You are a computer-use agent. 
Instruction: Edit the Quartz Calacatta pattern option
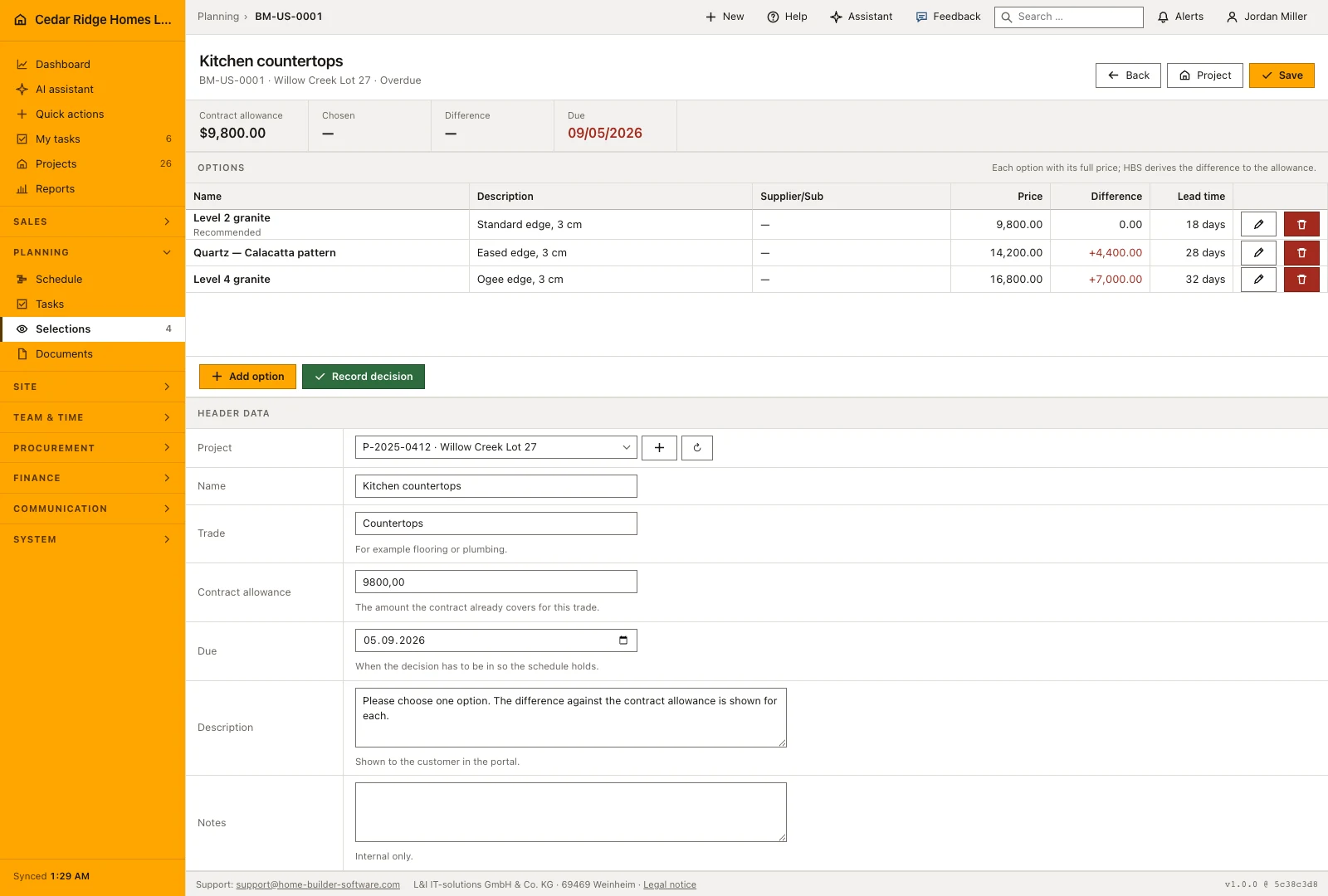1258,253
